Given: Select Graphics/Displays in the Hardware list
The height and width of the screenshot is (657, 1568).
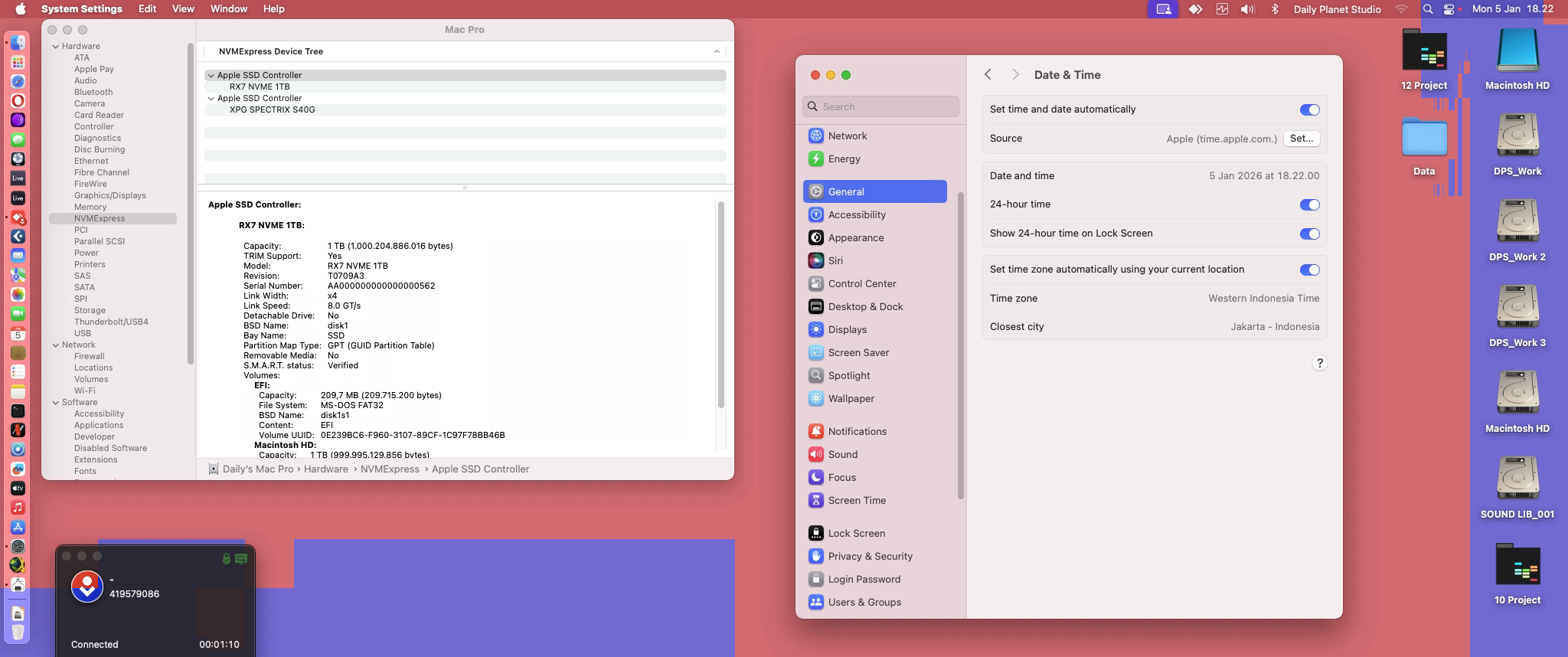Looking at the screenshot, I should (x=110, y=195).
